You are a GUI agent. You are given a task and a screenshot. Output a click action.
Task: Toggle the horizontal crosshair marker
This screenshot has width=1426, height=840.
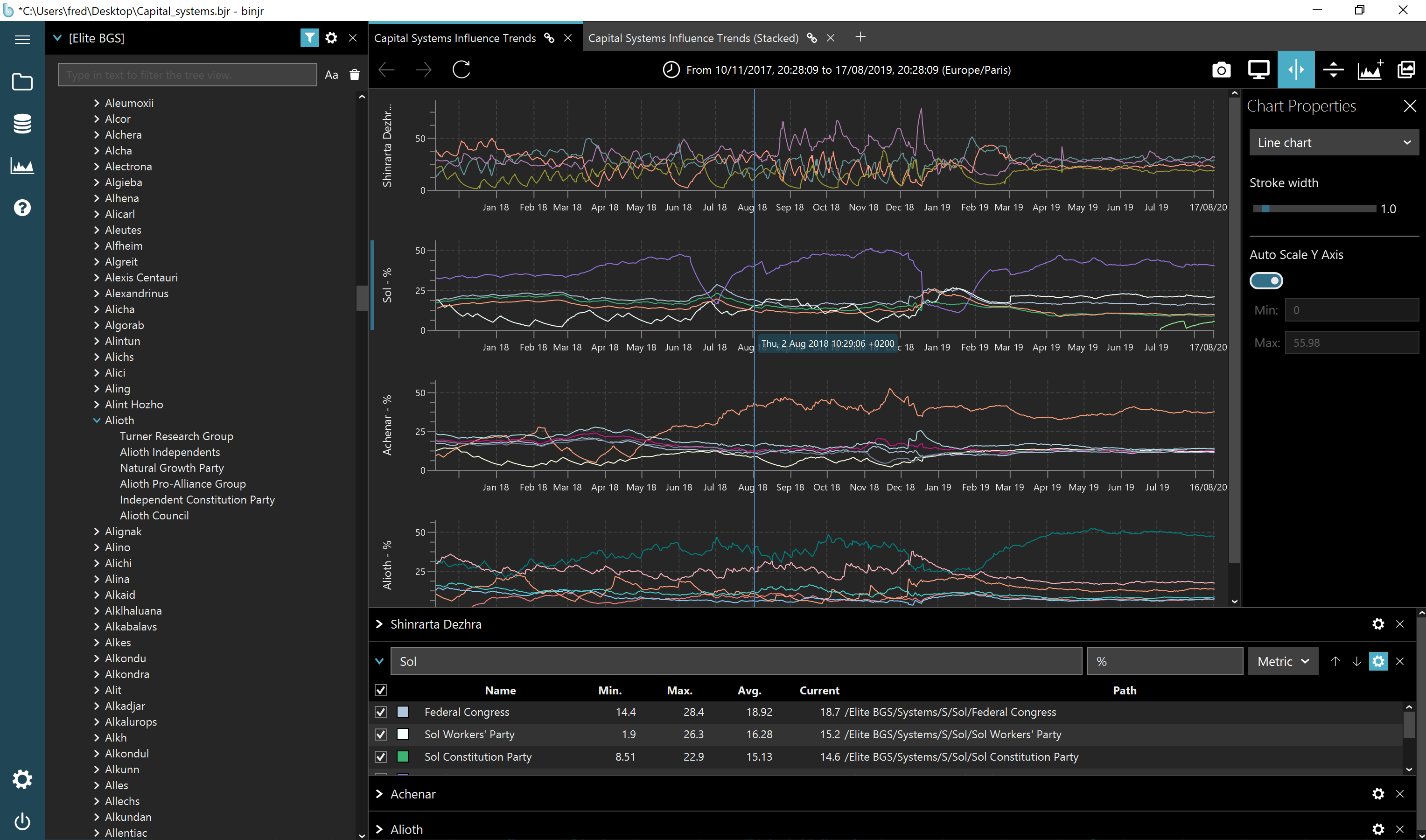pos(1333,70)
